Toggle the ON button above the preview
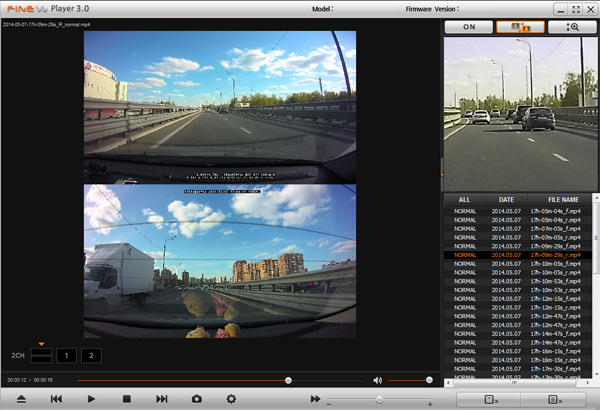The height and width of the screenshot is (410, 600). click(468, 28)
